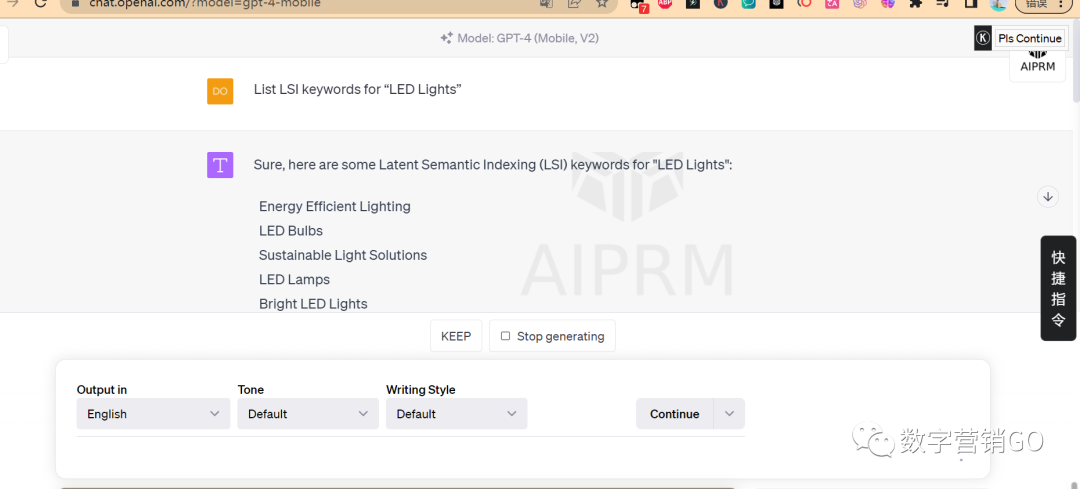Click the browser address bar URL
Viewport: 1080px width, 489px height.
(x=205, y=3)
